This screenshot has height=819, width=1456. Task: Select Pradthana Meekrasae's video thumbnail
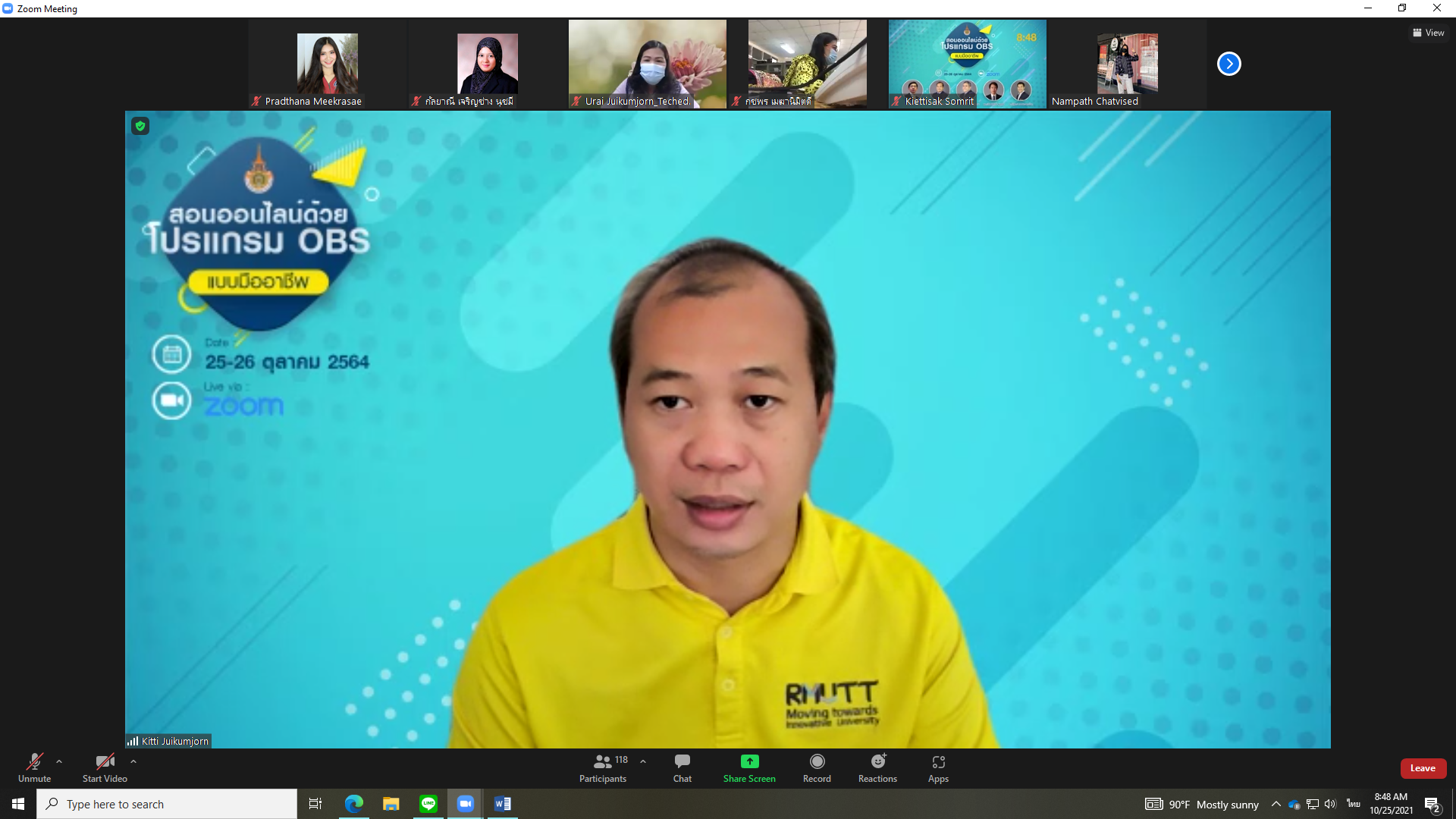coord(328,64)
